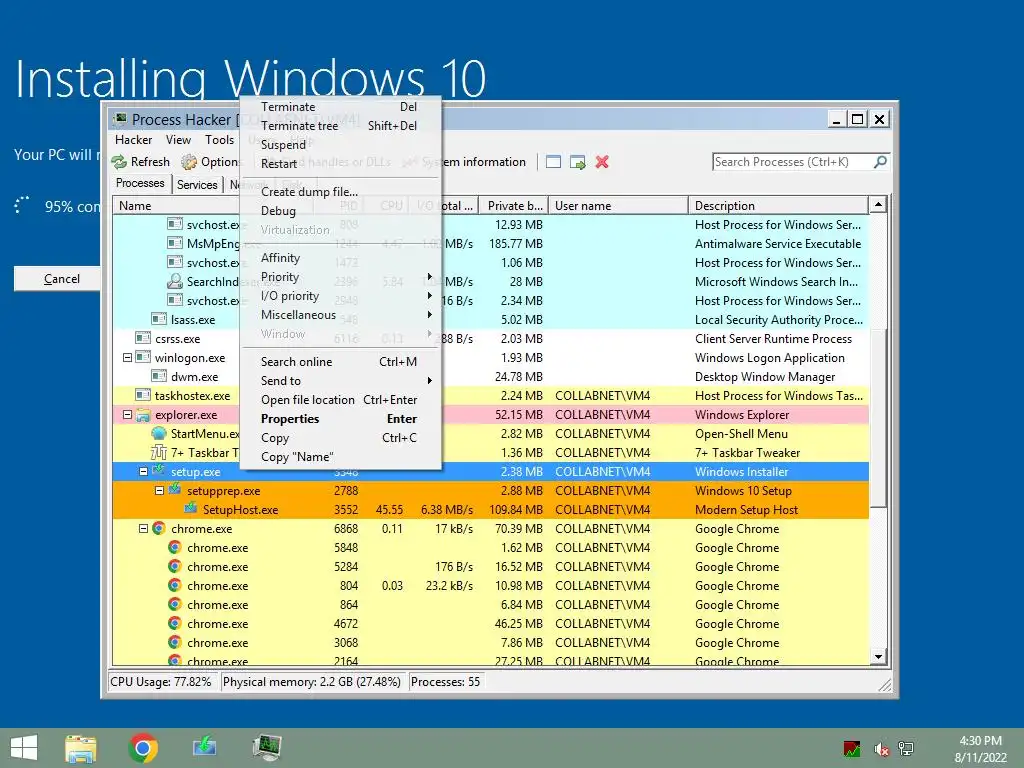Sort by User name column header
This screenshot has height=768, width=1024.
618,206
